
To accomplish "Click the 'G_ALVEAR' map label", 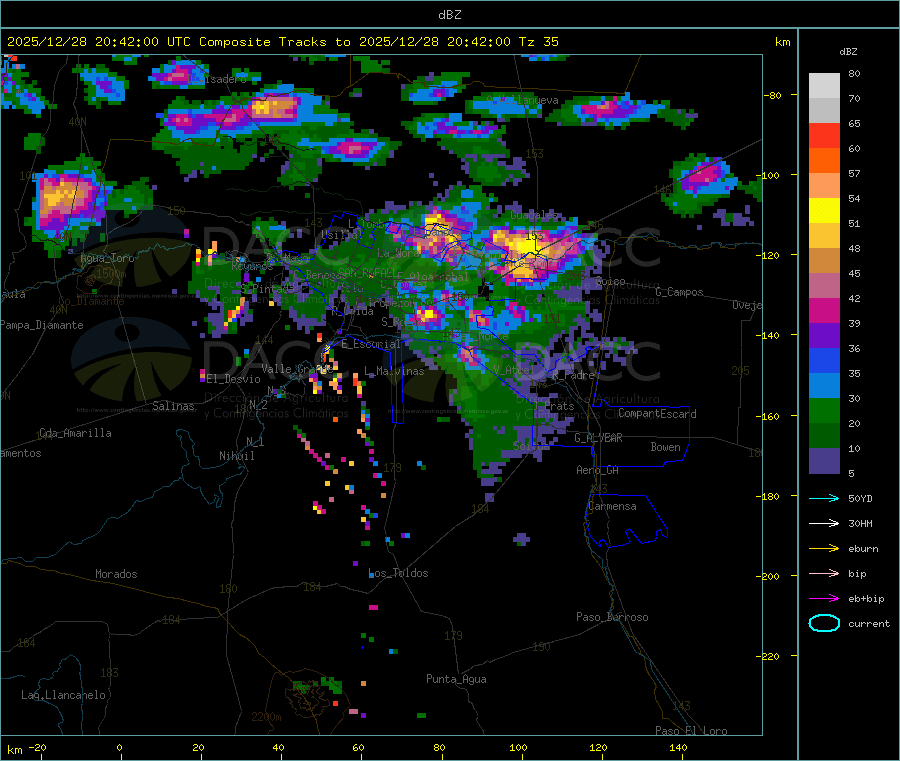I will [598, 438].
